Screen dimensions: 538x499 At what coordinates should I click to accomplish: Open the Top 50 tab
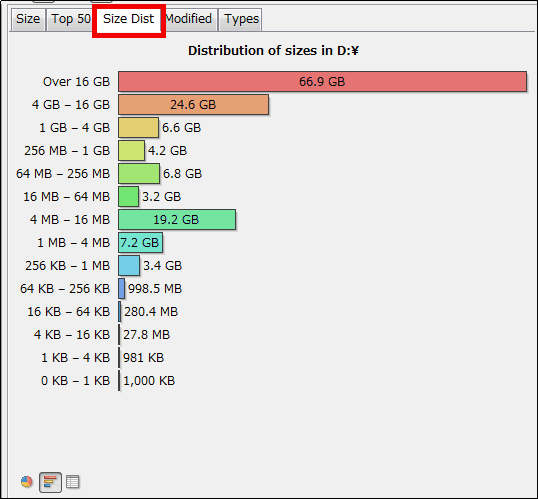70,19
